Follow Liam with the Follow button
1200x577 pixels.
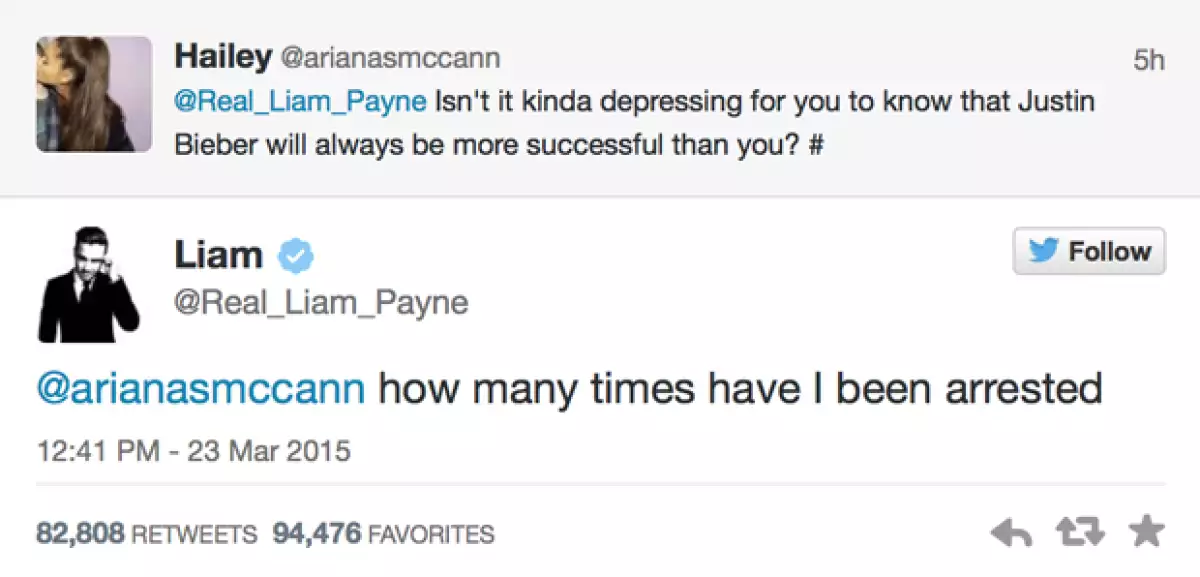pos(1089,251)
